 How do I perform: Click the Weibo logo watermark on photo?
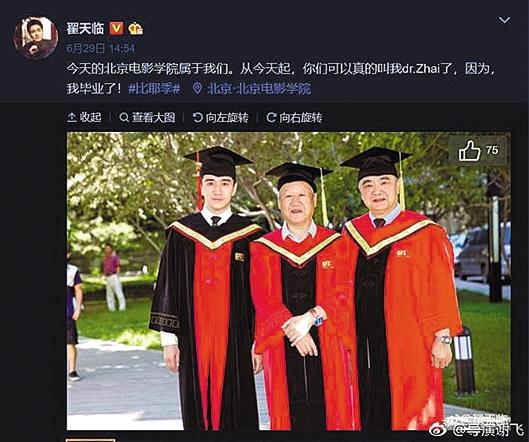[x=439, y=430]
